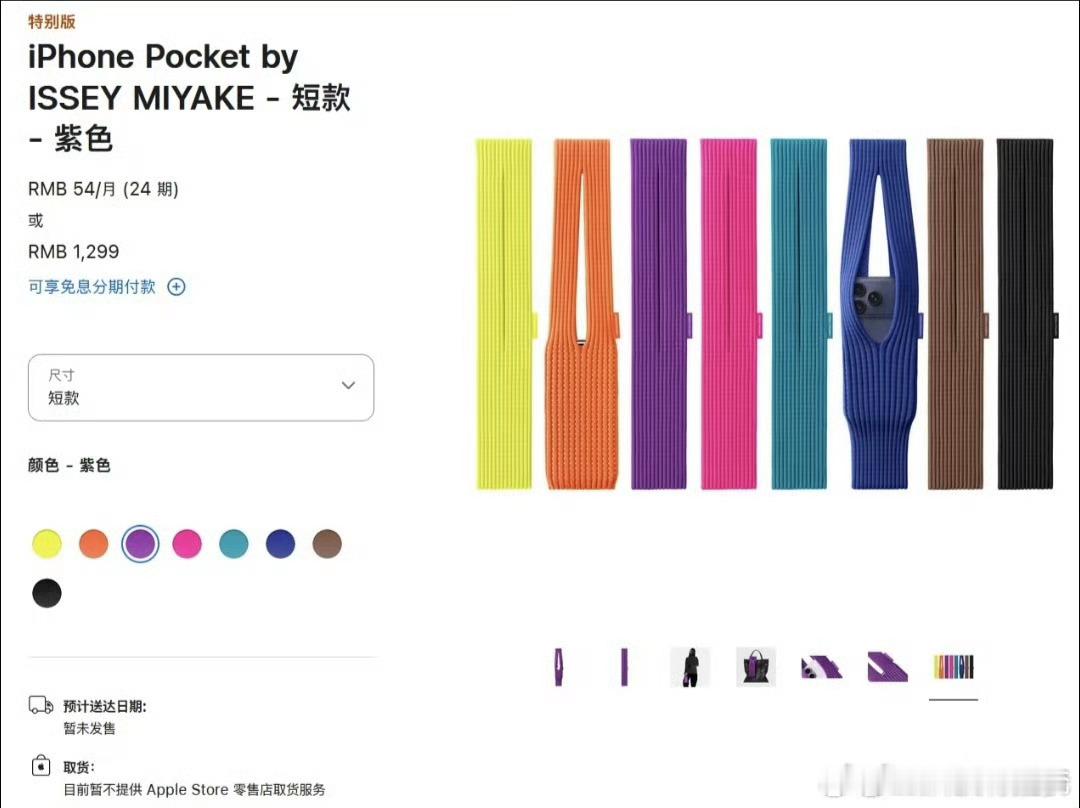Viewport: 1080px width, 808px height.
Task: Pick the teal color swatch
Action: point(233,543)
